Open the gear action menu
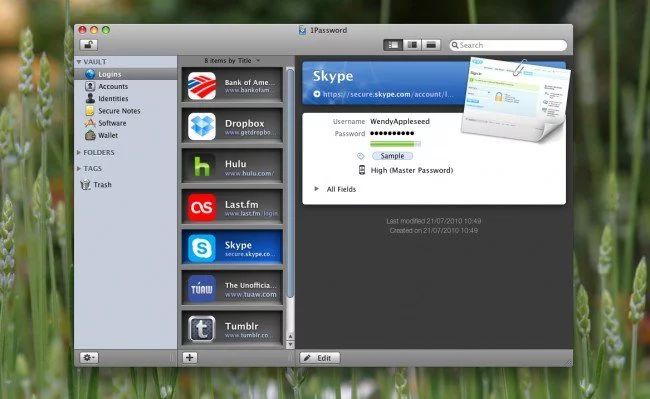The width and height of the screenshot is (650, 399). pyautogui.click(x=89, y=358)
